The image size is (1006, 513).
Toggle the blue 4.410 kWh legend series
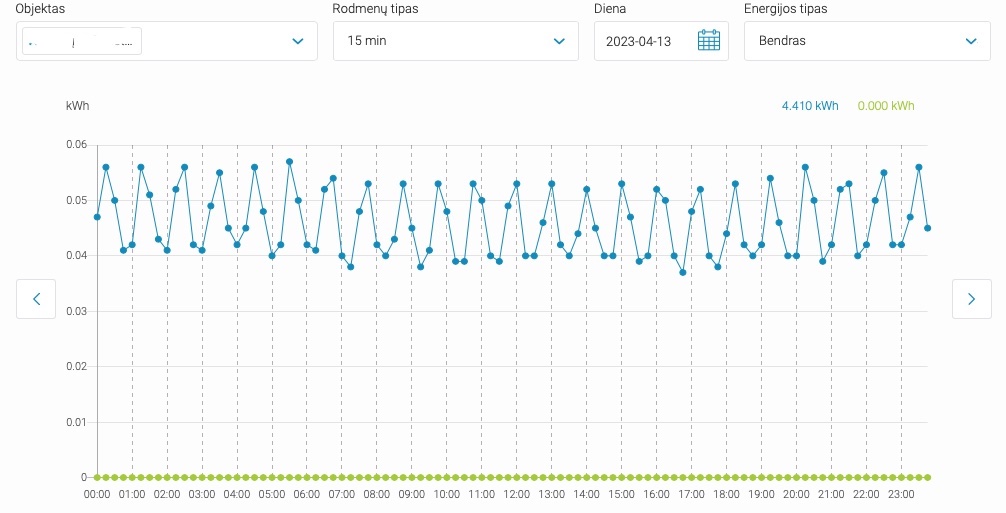809,106
